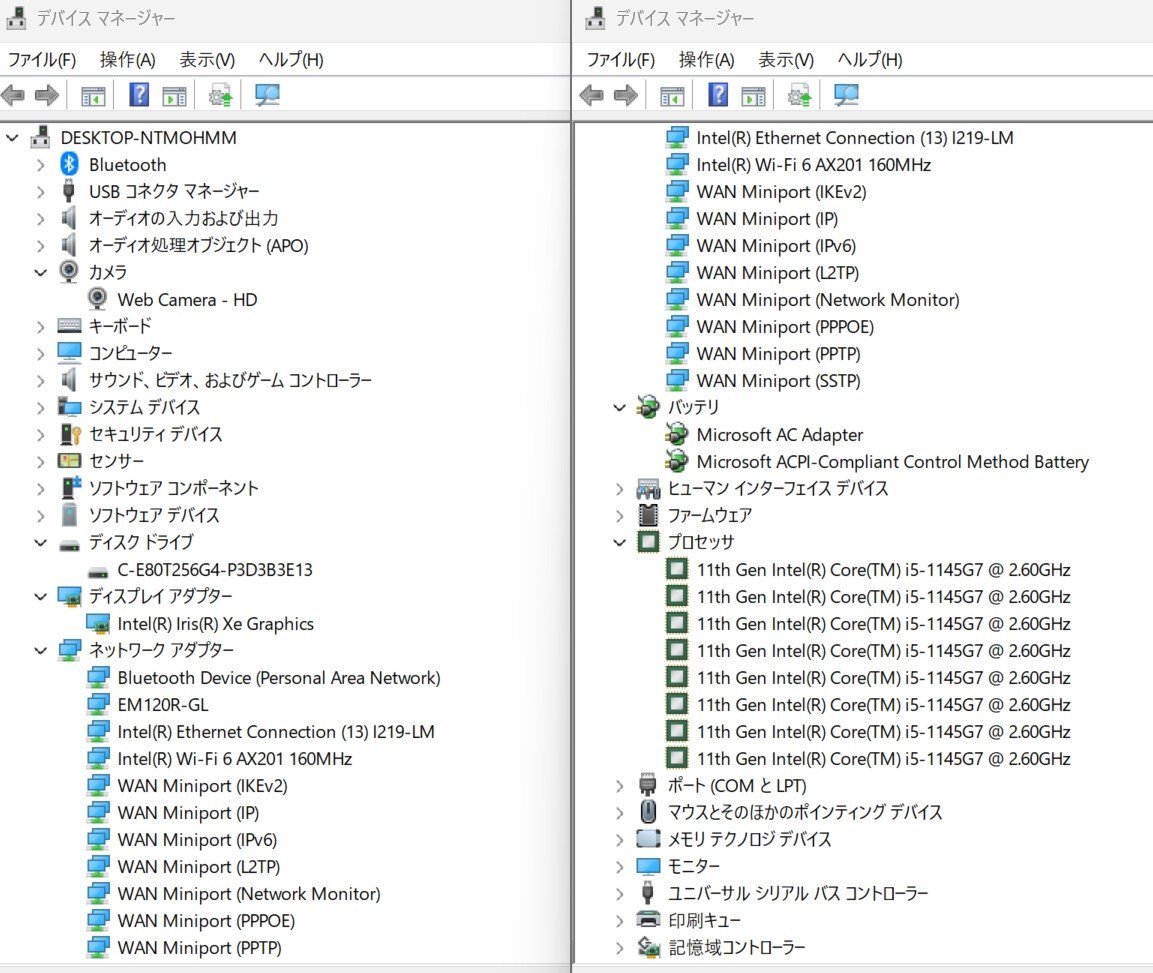Collapse the プロセッサ category
1153x973 pixels.
click(619, 543)
